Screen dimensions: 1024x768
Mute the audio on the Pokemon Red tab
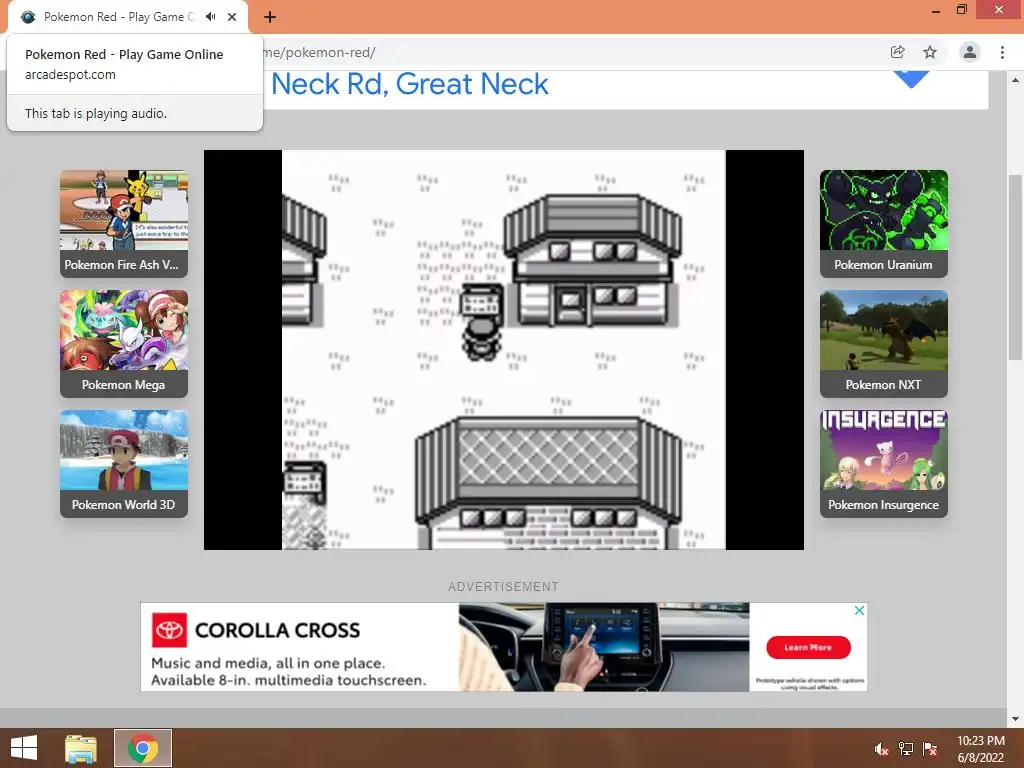pyautogui.click(x=210, y=16)
